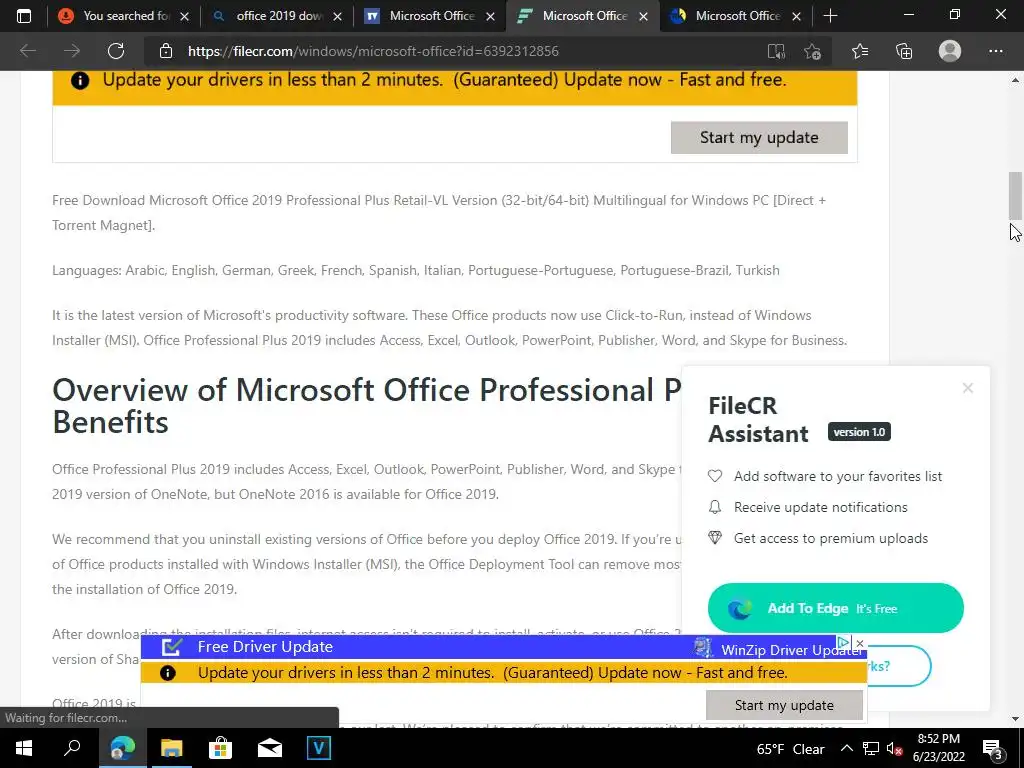Screen dimensions: 1024x768
Task: Click the 'Languages: Arabic, English' text line
Action: tap(416, 270)
